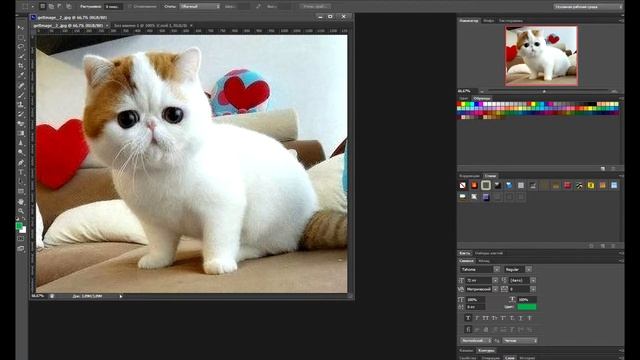Open the Tahoma font family dropdown
Image resolution: width=640 pixels, height=360 pixels.
tap(497, 269)
